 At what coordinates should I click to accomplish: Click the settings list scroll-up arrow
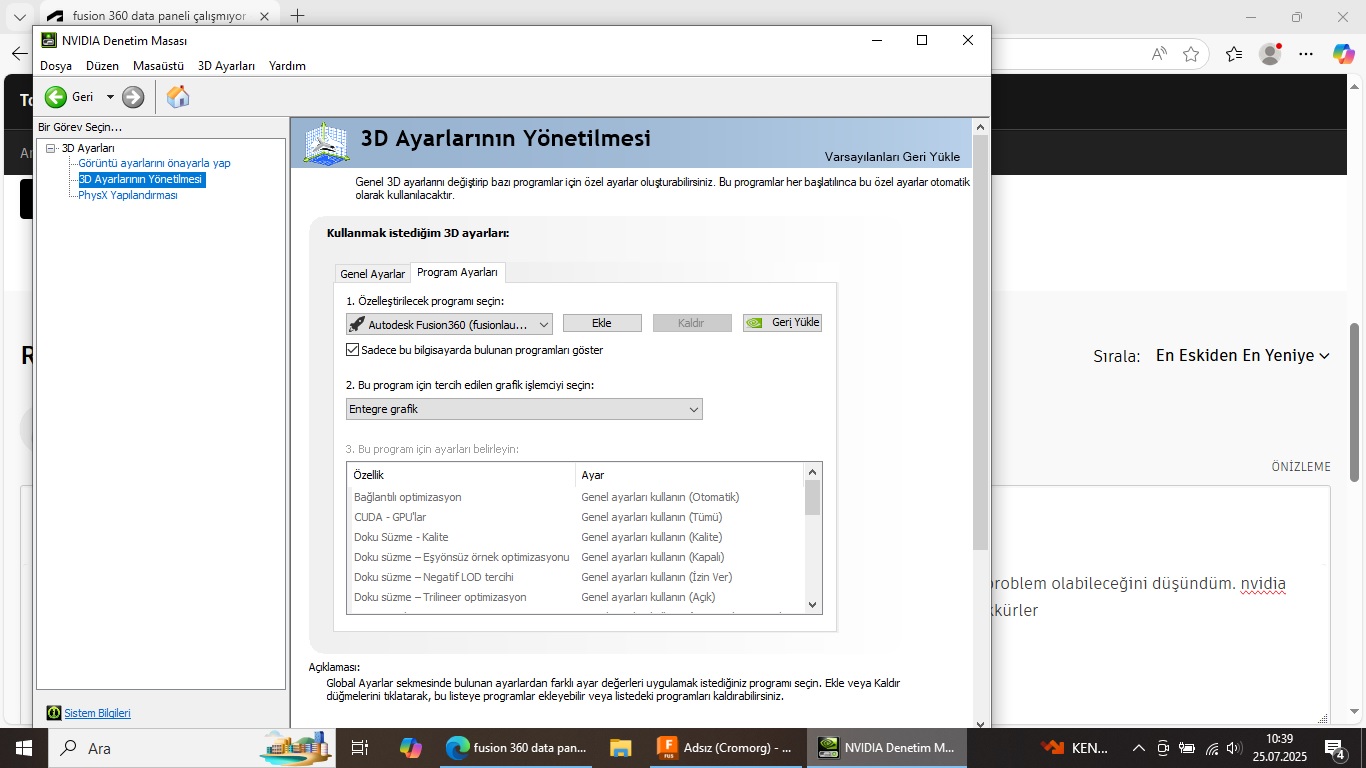(x=812, y=472)
